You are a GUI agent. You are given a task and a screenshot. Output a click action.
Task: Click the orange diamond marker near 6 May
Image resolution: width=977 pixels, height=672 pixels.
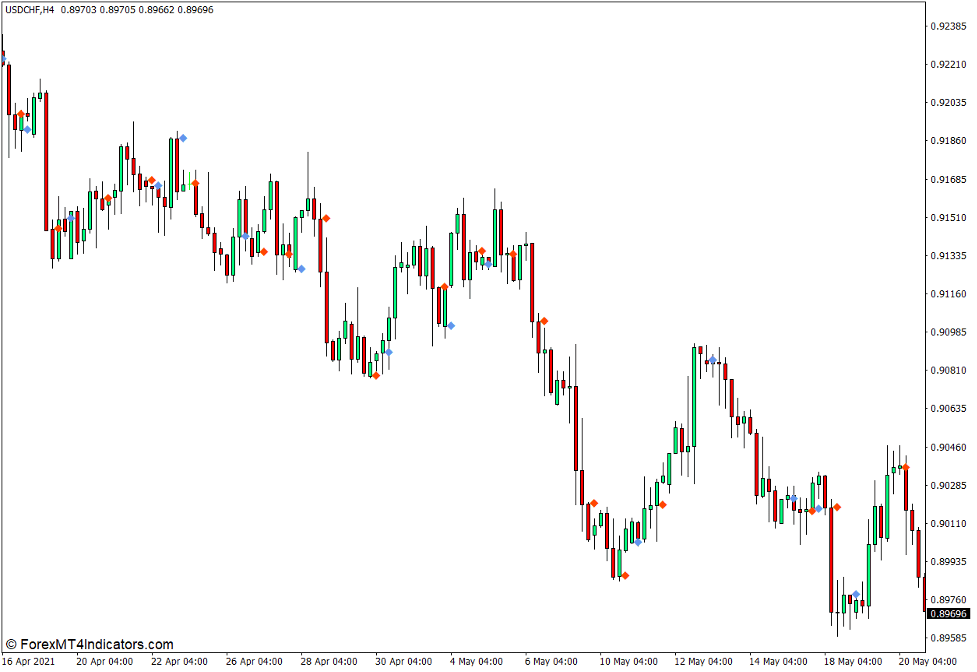point(544,320)
